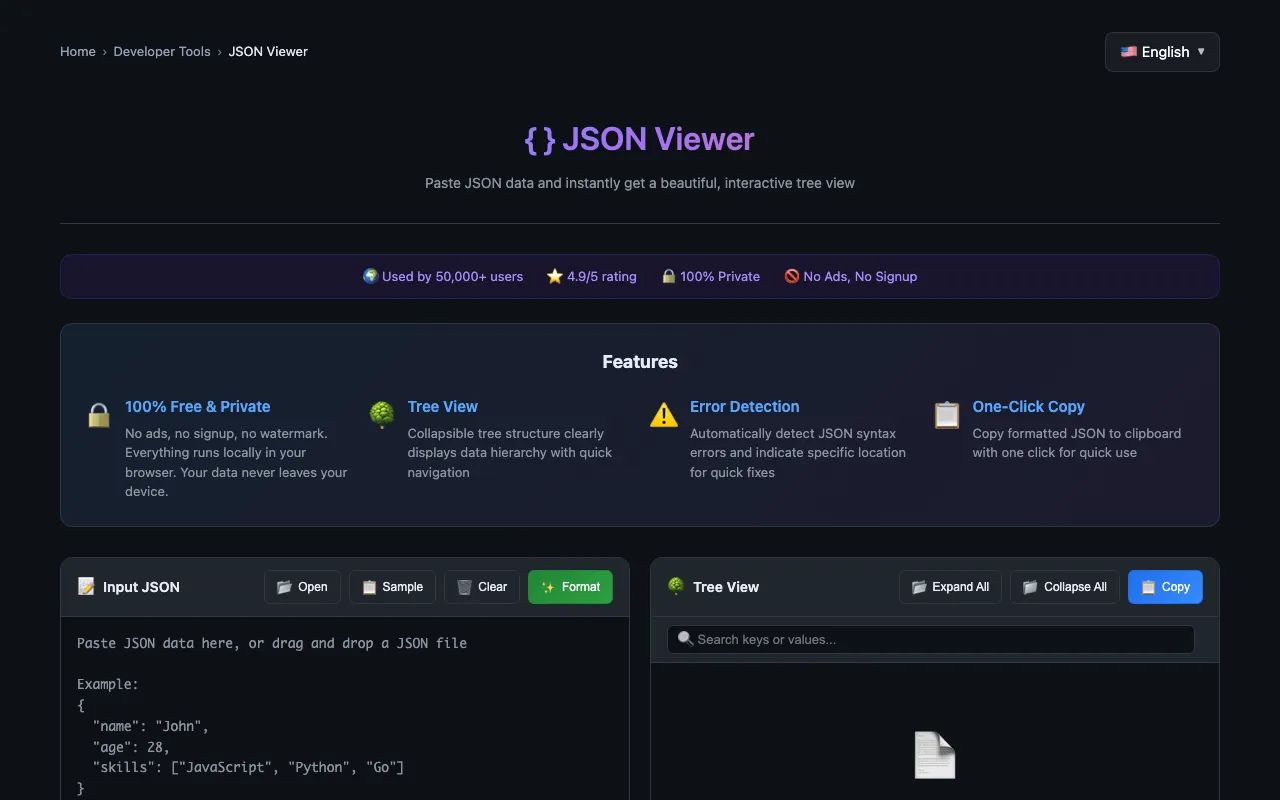Image resolution: width=1280 pixels, height=800 pixels.
Task: Click the 4.9/5 rating text
Action: (602, 276)
